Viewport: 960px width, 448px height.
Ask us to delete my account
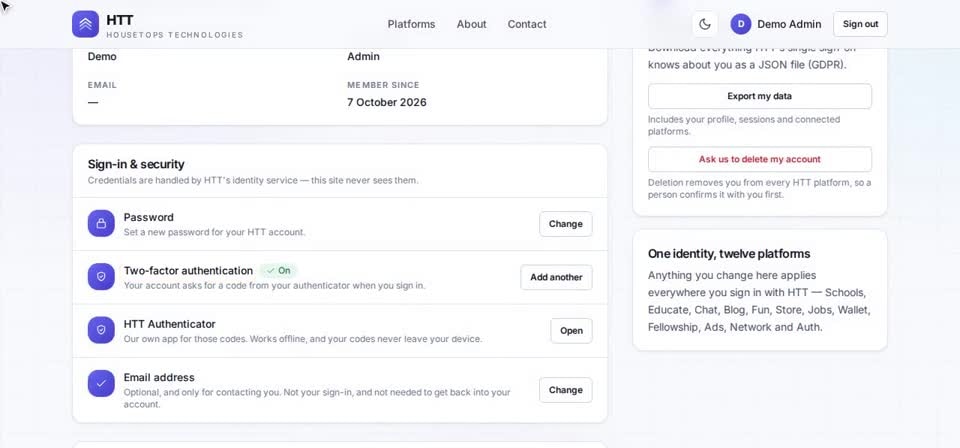pos(760,159)
